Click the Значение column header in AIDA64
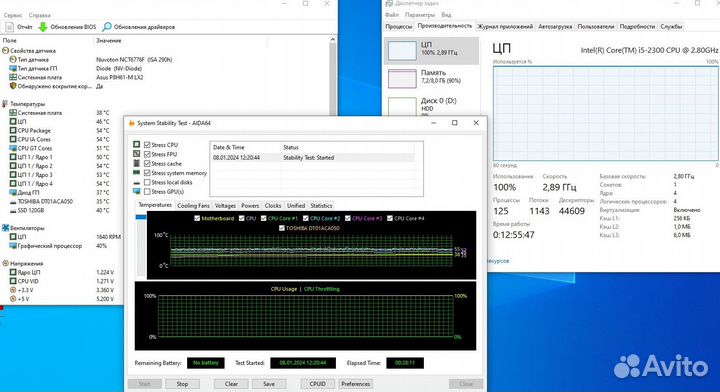 click(x=109, y=40)
